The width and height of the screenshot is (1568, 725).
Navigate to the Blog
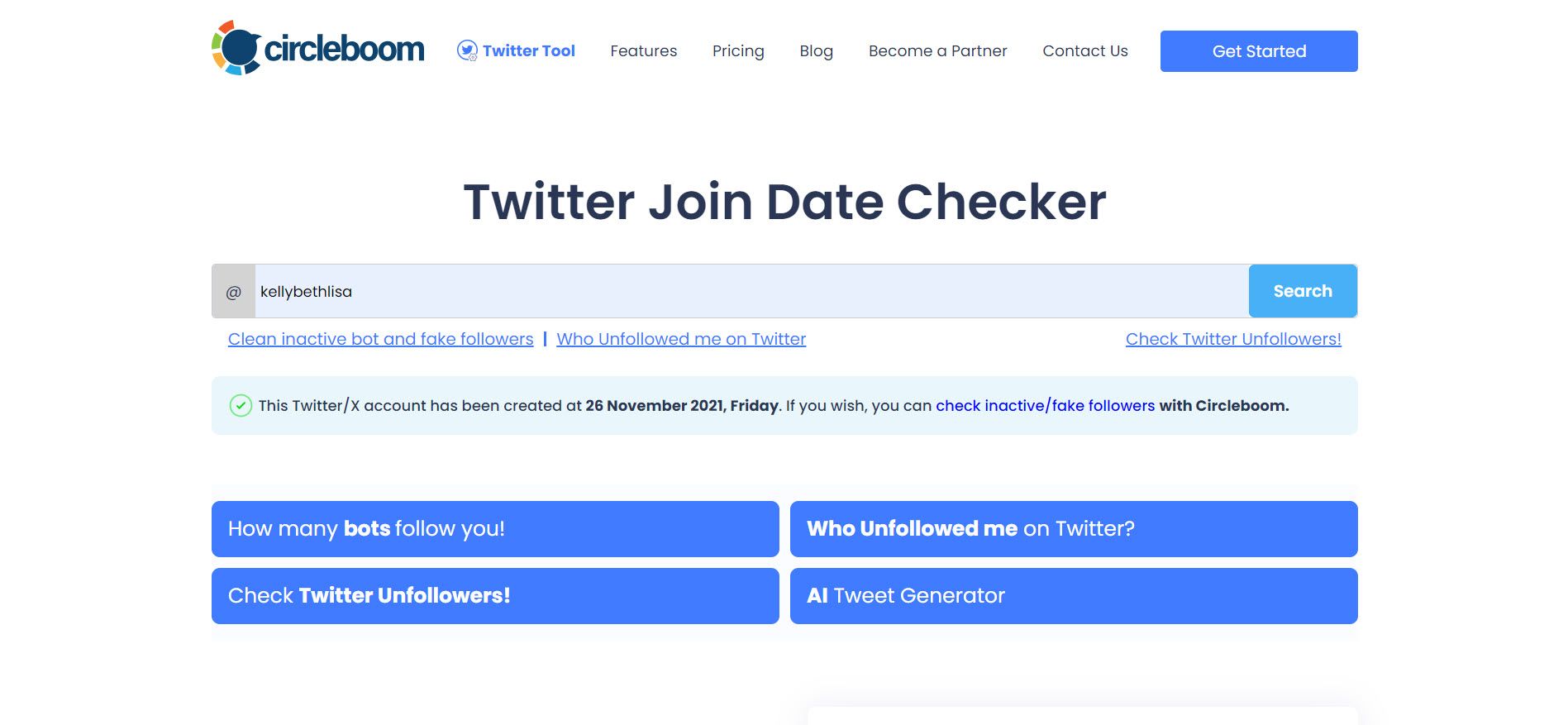[816, 50]
